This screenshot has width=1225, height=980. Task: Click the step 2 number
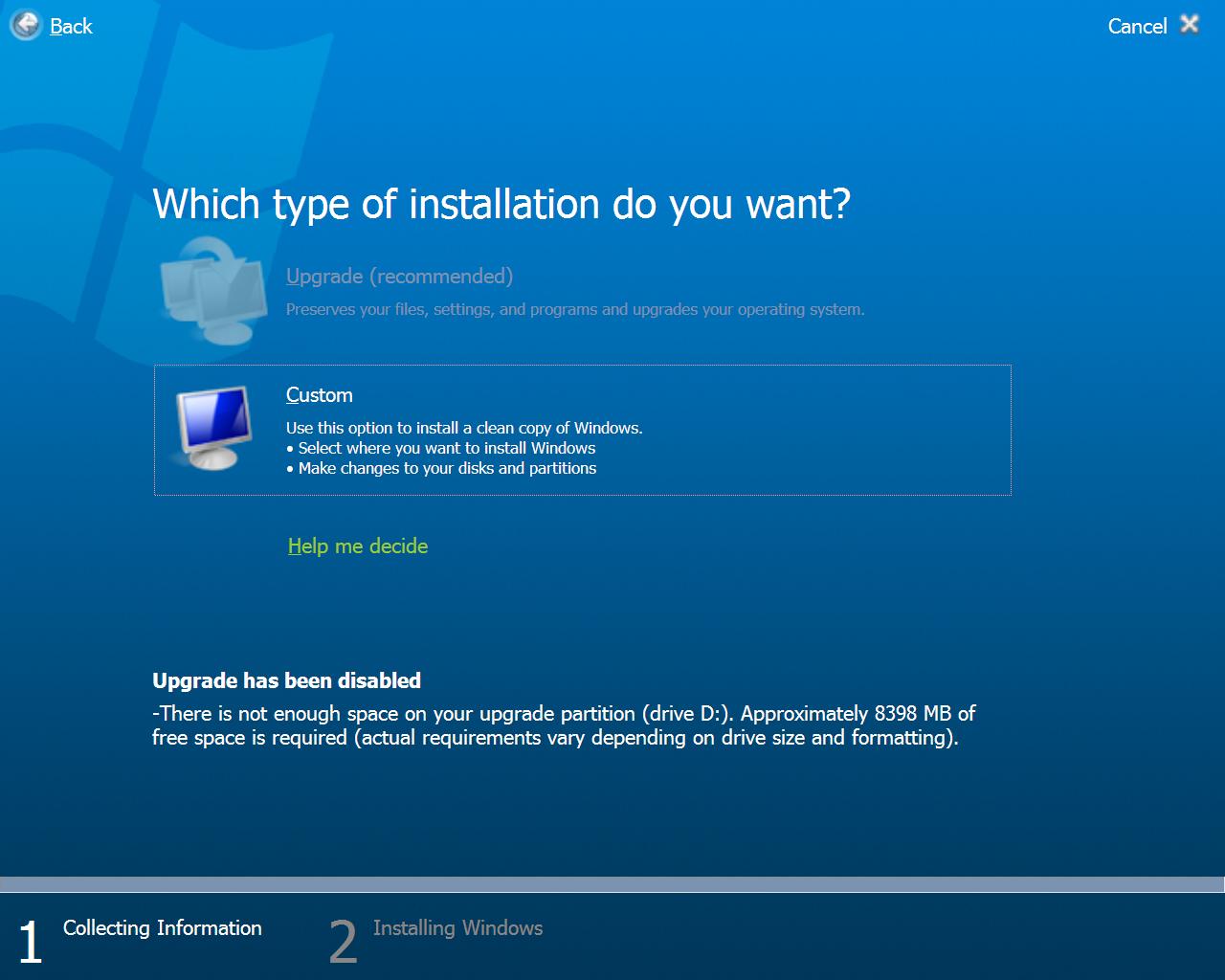click(343, 942)
